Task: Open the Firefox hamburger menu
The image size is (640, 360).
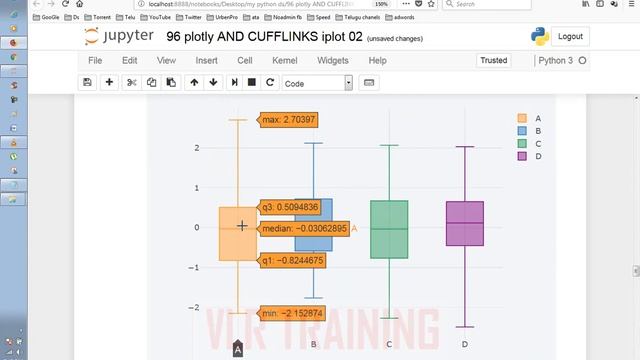Action: pos(631,4)
